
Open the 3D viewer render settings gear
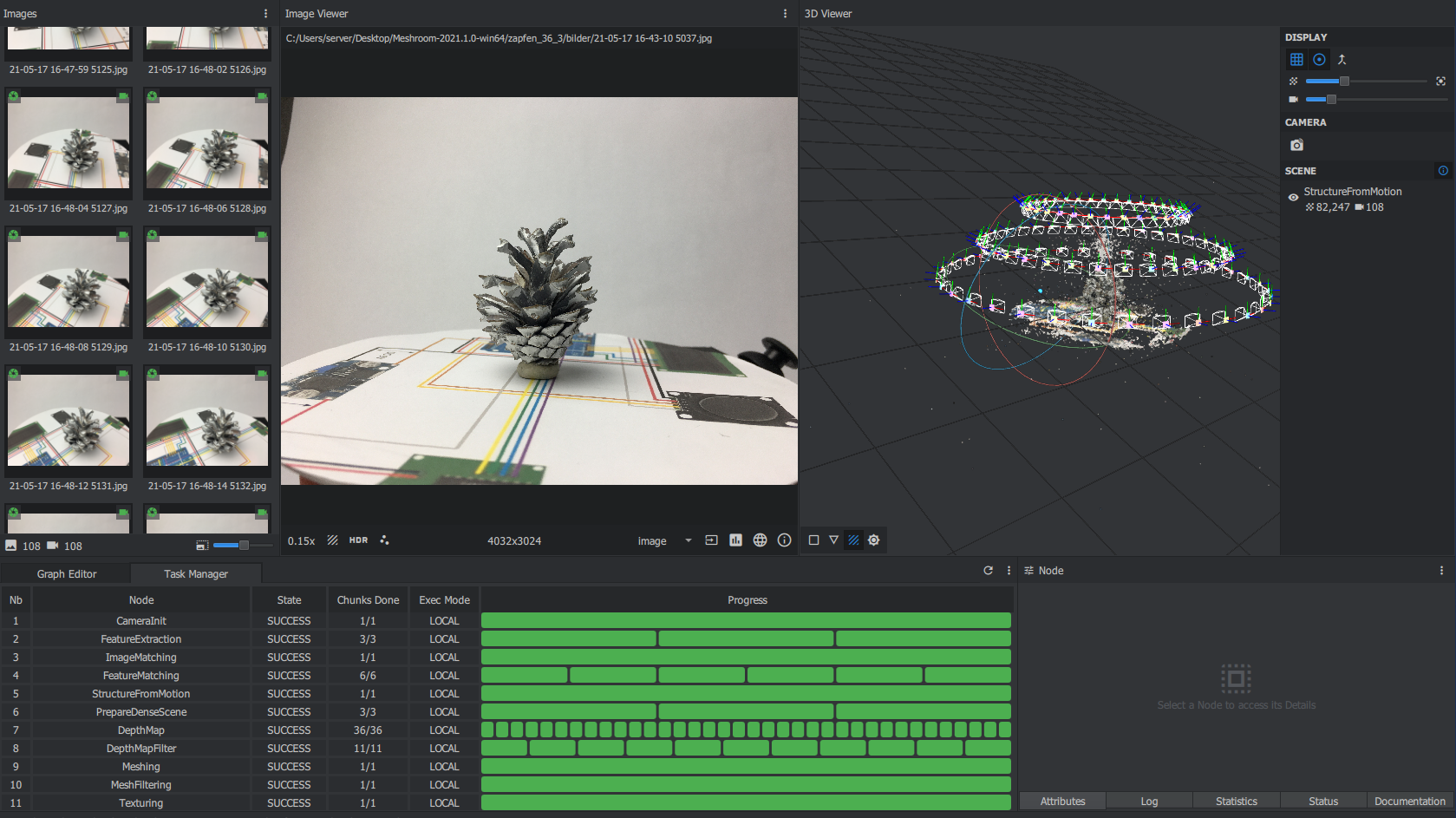(x=873, y=540)
